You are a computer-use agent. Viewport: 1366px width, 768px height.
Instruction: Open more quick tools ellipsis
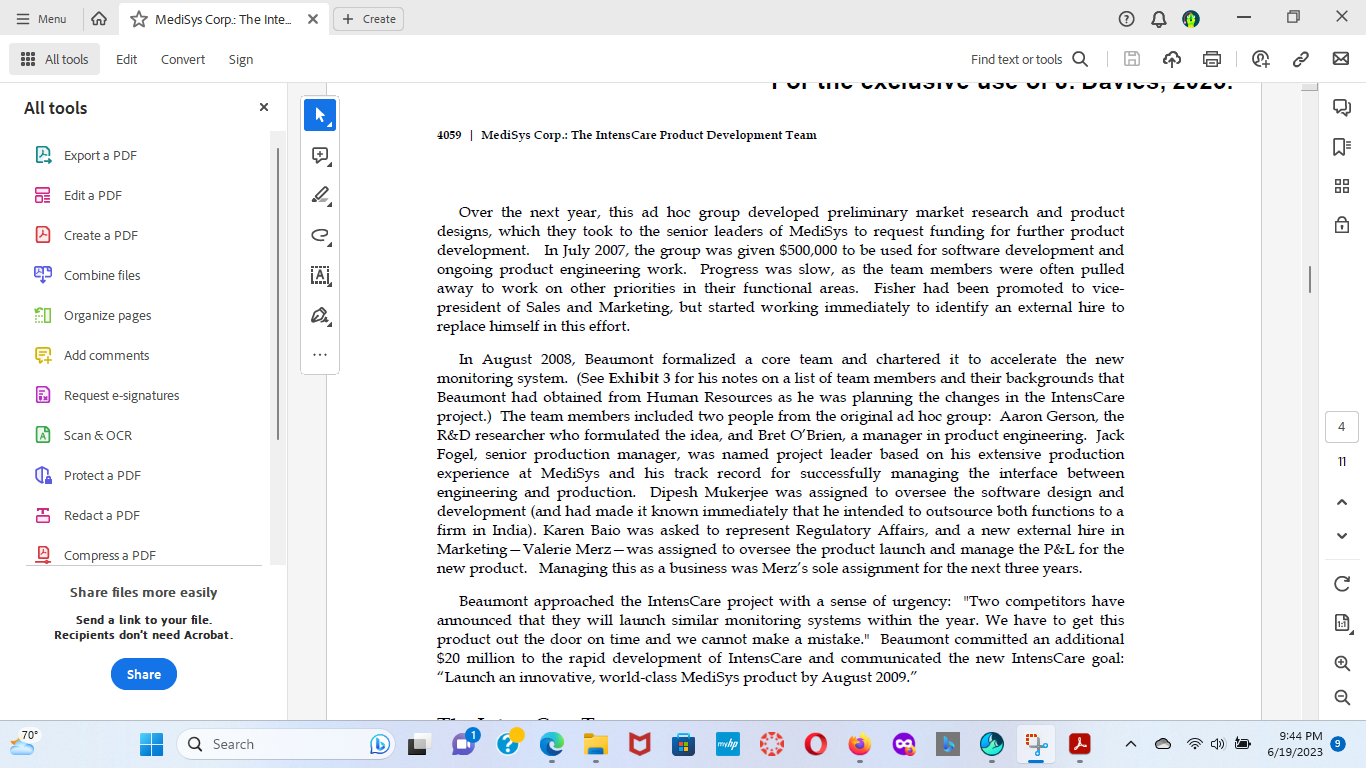(320, 354)
